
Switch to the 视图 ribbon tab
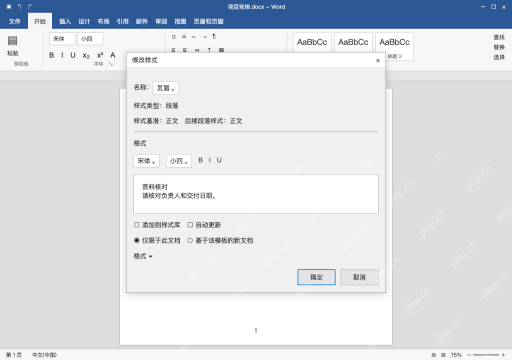180,21
